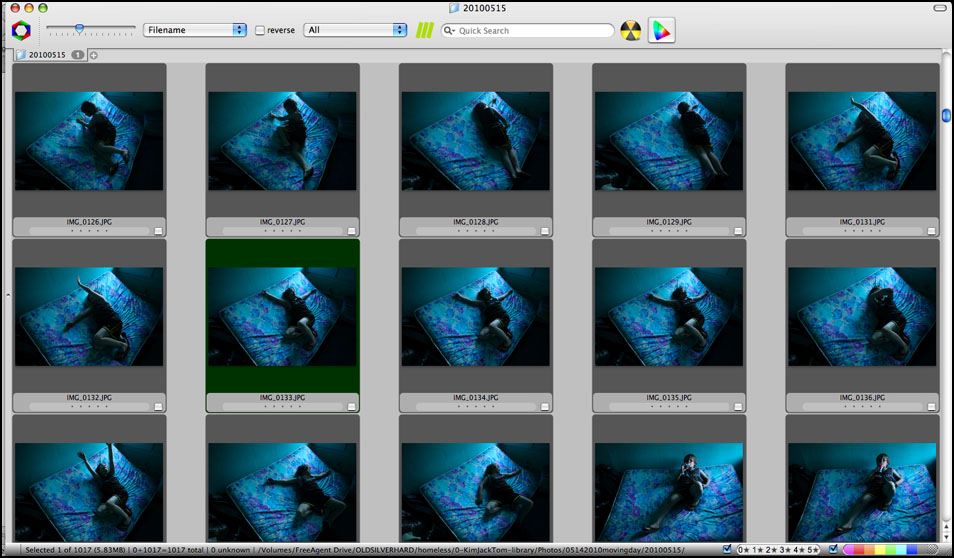Screen dimensions: 954x558
Task: Tick the selection box on IMG_0135.JPG
Action: point(738,406)
